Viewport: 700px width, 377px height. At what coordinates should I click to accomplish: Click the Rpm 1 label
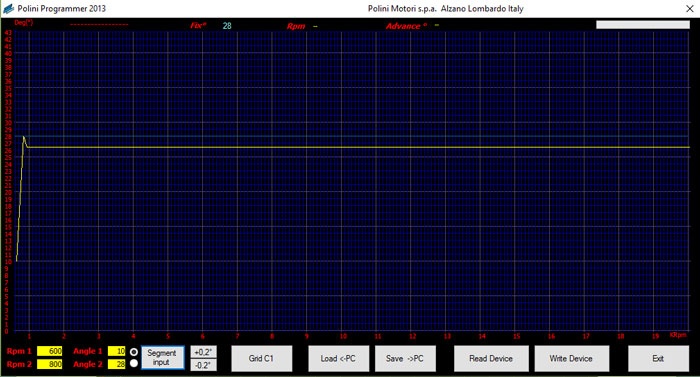coord(19,352)
